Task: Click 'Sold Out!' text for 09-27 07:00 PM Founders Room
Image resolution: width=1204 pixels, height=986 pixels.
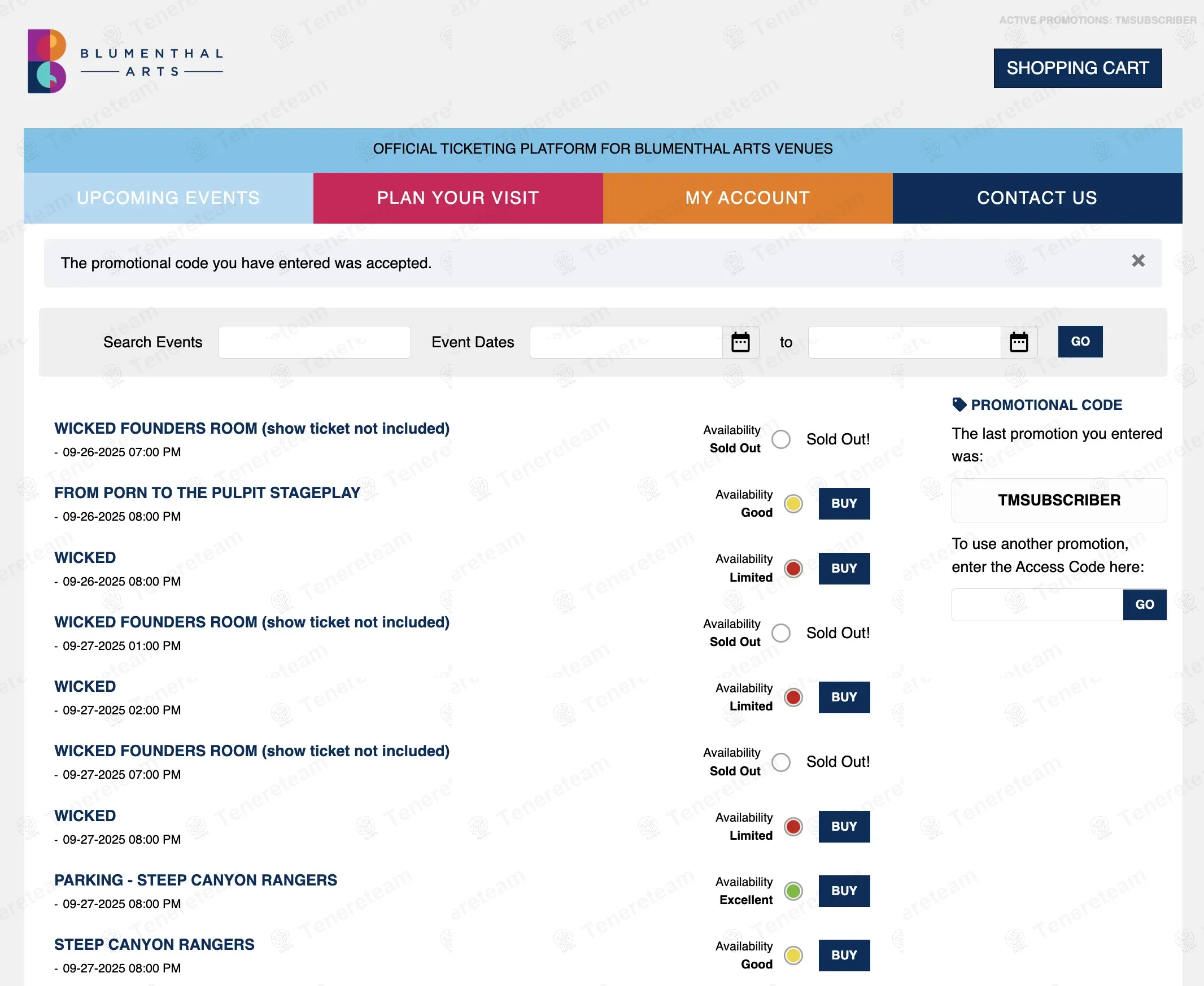Action: click(837, 762)
